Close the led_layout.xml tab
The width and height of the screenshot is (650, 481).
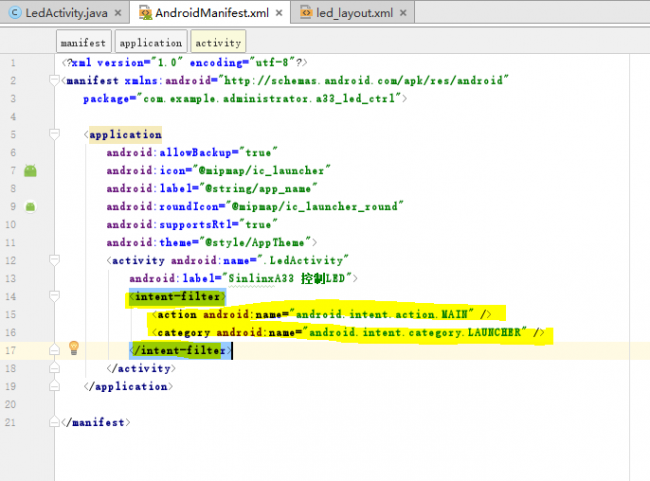(403, 13)
